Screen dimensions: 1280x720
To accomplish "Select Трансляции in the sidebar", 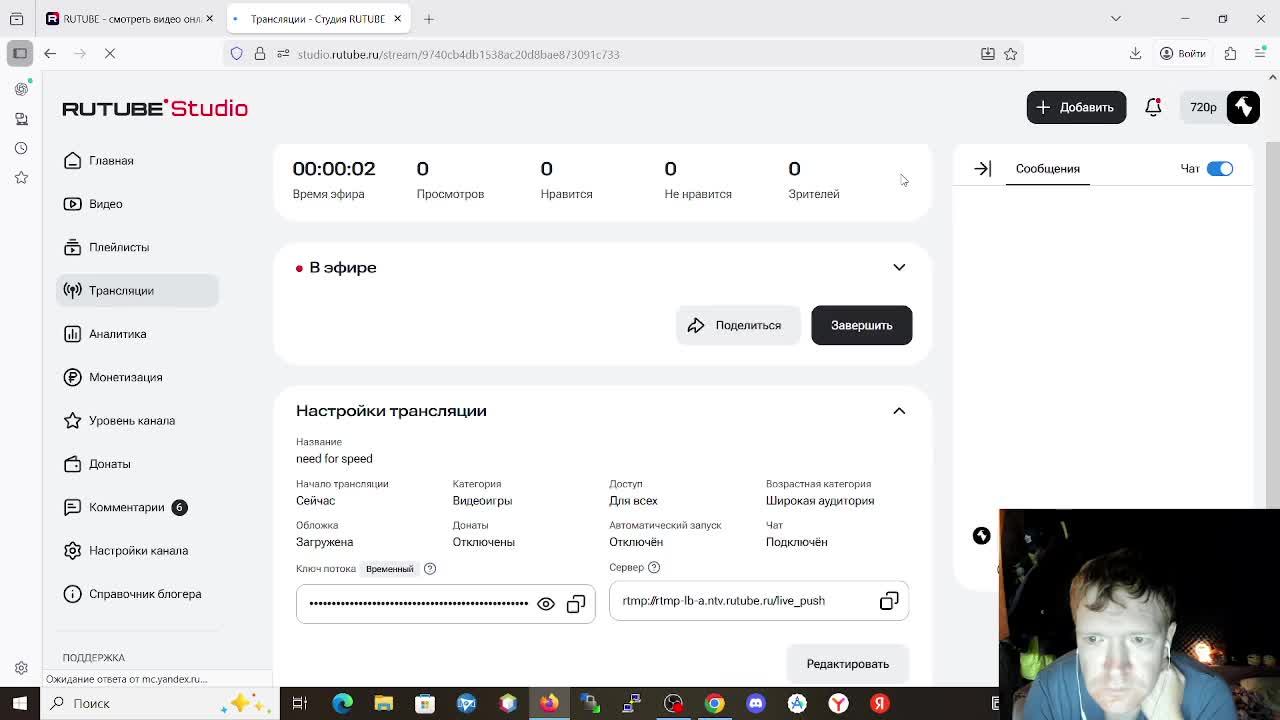I will click(137, 290).
